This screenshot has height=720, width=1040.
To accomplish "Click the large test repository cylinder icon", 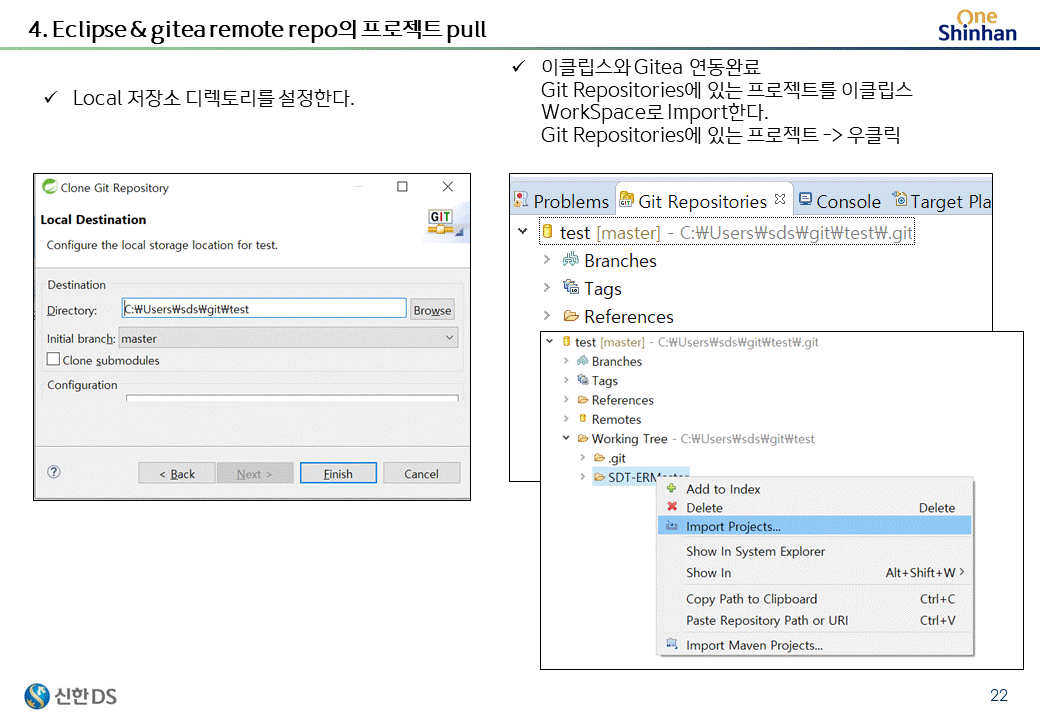I will 548,231.
